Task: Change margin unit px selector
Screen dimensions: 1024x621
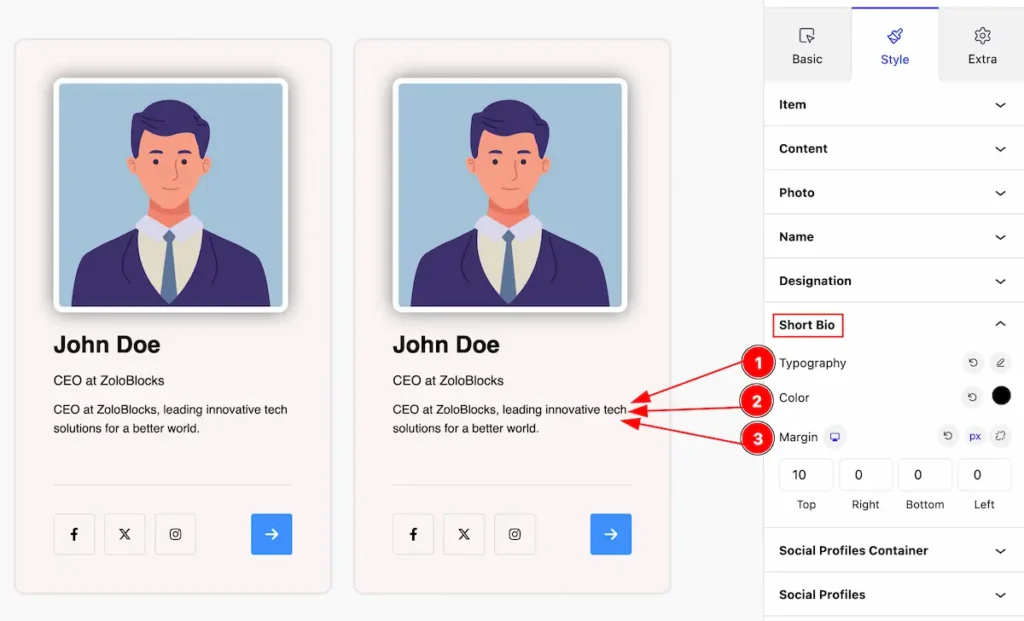Action: coord(974,436)
